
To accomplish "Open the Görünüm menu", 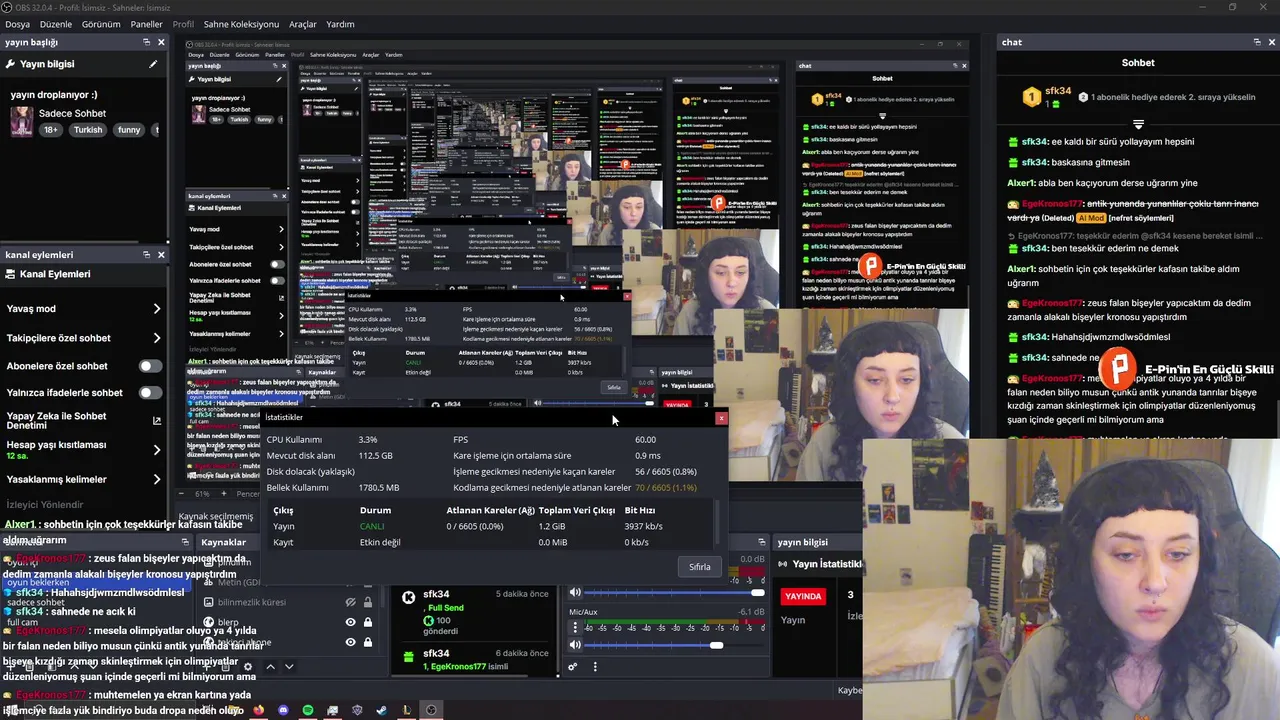I will tap(101, 24).
